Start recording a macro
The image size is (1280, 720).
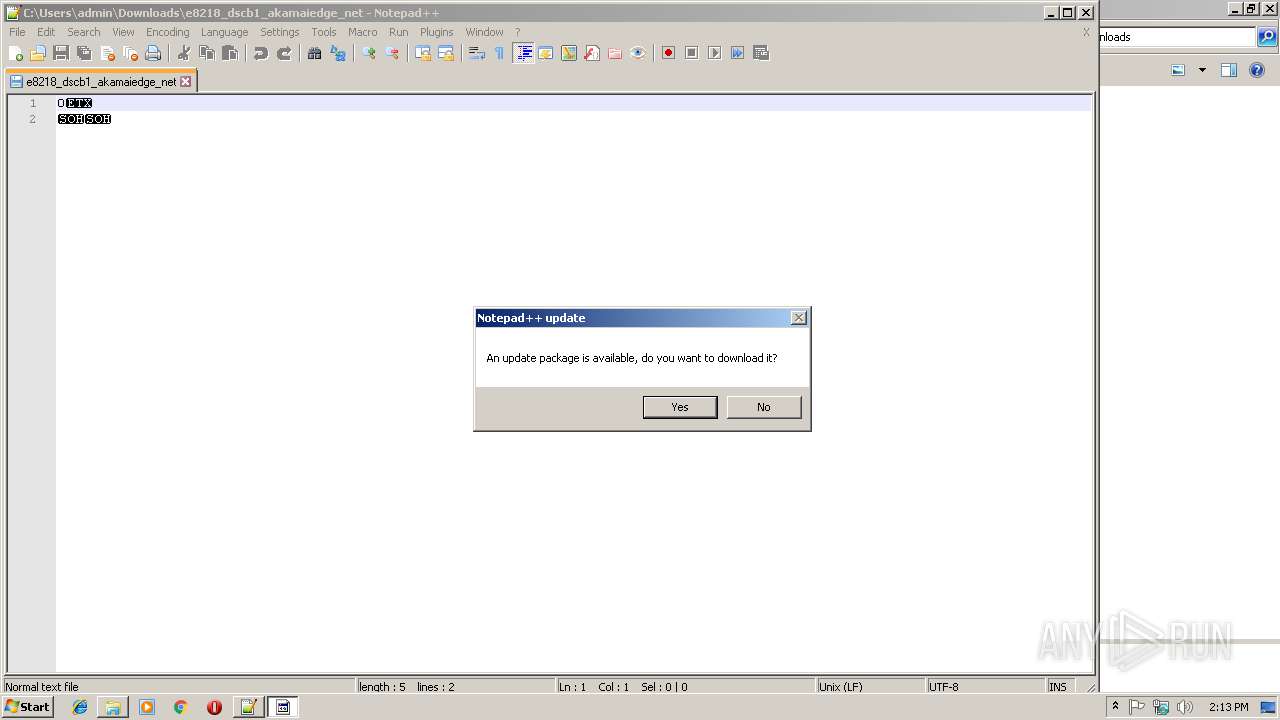pos(667,52)
